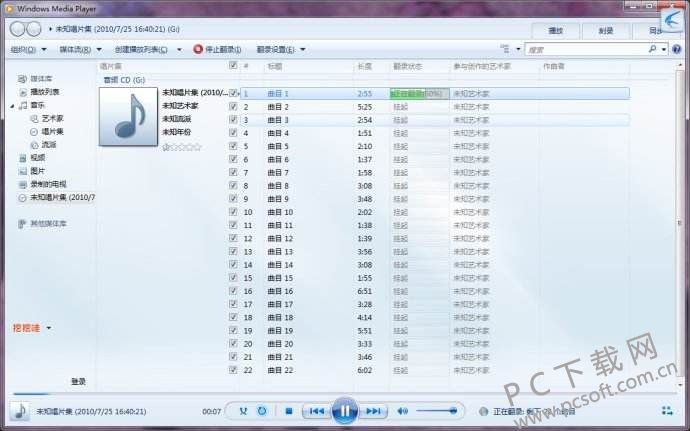Viewport: 690px width, 431px height.
Task: Open the blue Help question mark icon
Action: coord(677,49)
